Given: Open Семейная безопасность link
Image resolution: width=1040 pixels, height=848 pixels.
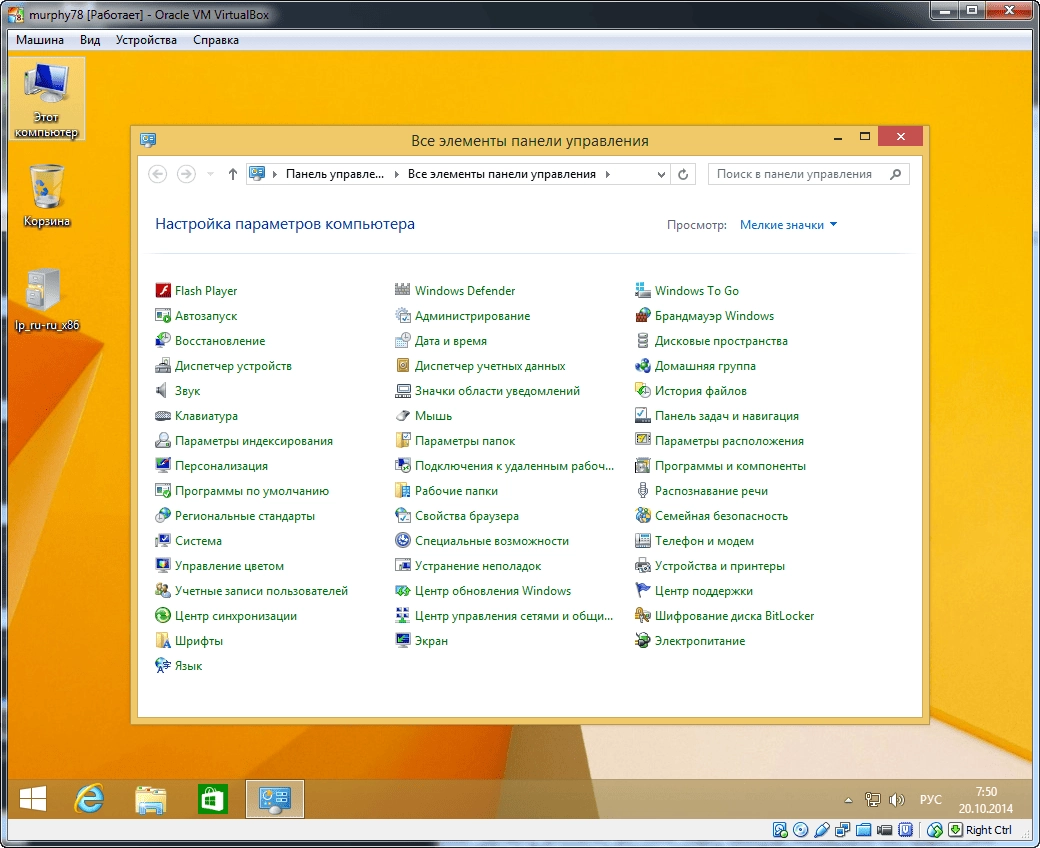Looking at the screenshot, I should (x=721, y=516).
